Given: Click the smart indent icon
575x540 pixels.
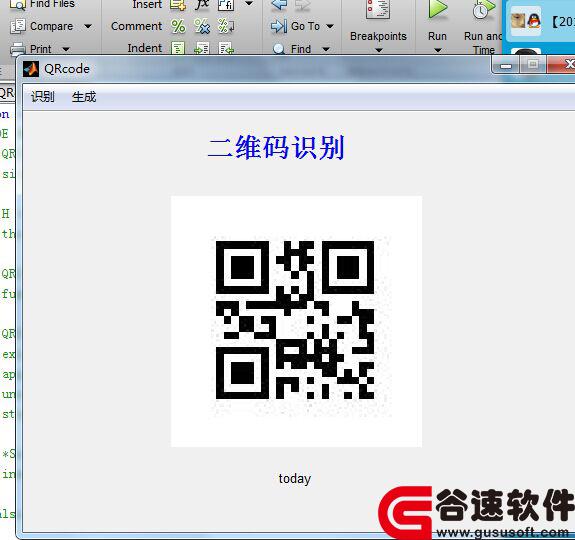Looking at the screenshot, I should (x=178, y=48).
